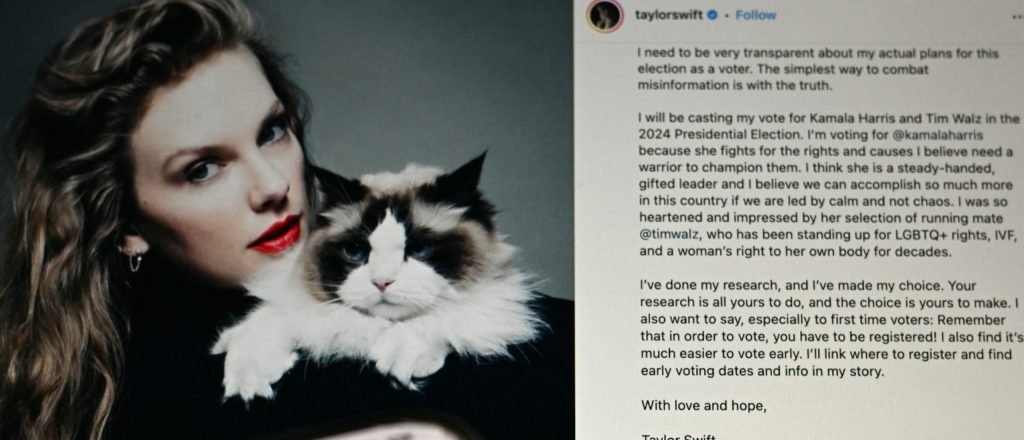Click the hoop earring in photo
The width and height of the screenshot is (1024, 440).
[x=134, y=259]
